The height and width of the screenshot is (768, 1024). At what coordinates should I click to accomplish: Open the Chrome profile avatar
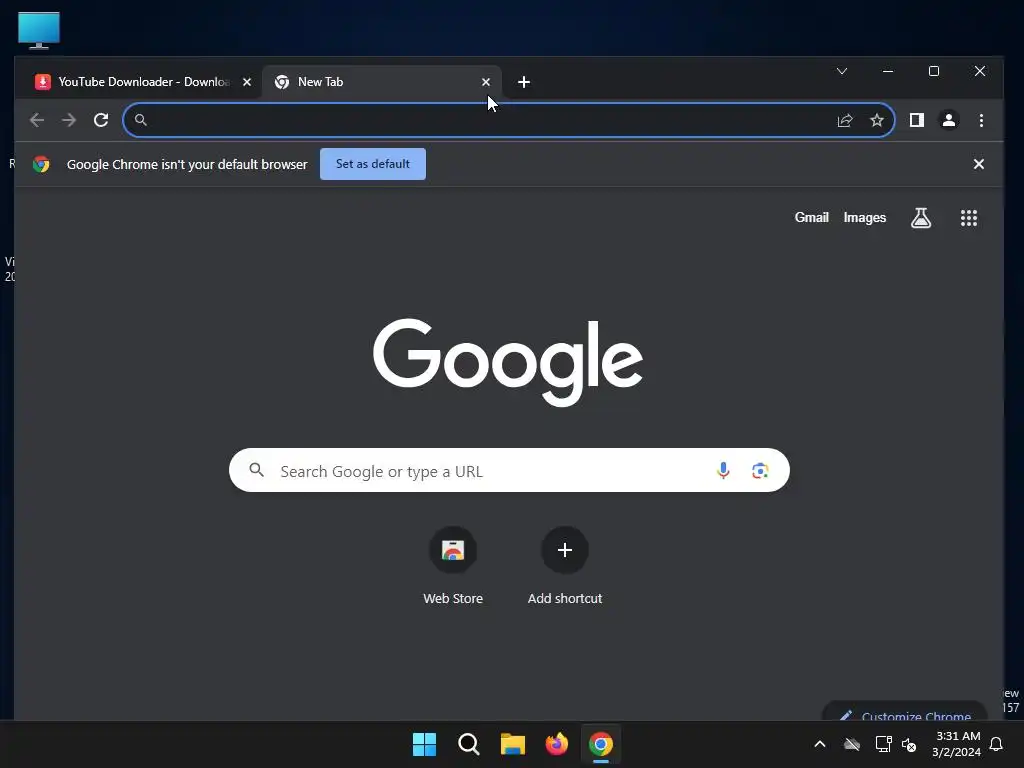948,120
